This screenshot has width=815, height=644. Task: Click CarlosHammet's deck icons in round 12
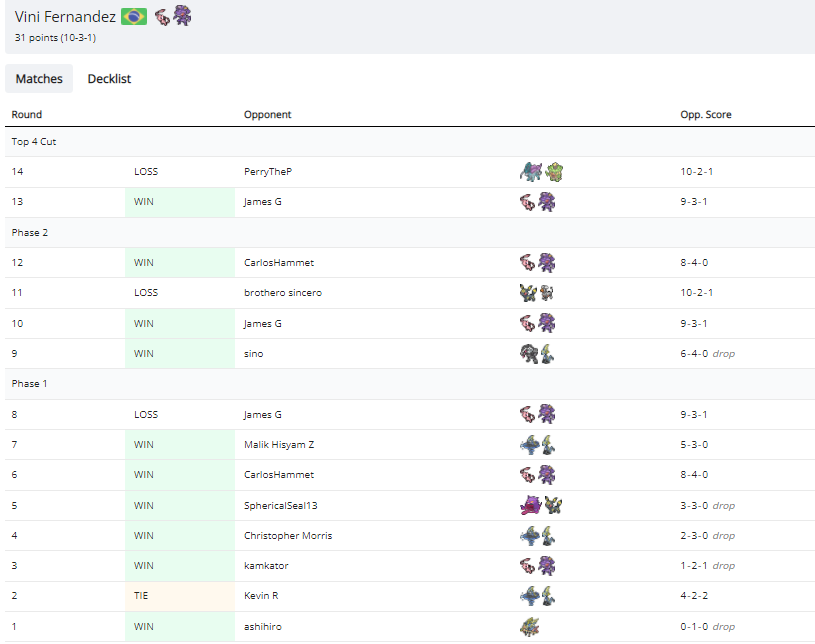point(537,262)
